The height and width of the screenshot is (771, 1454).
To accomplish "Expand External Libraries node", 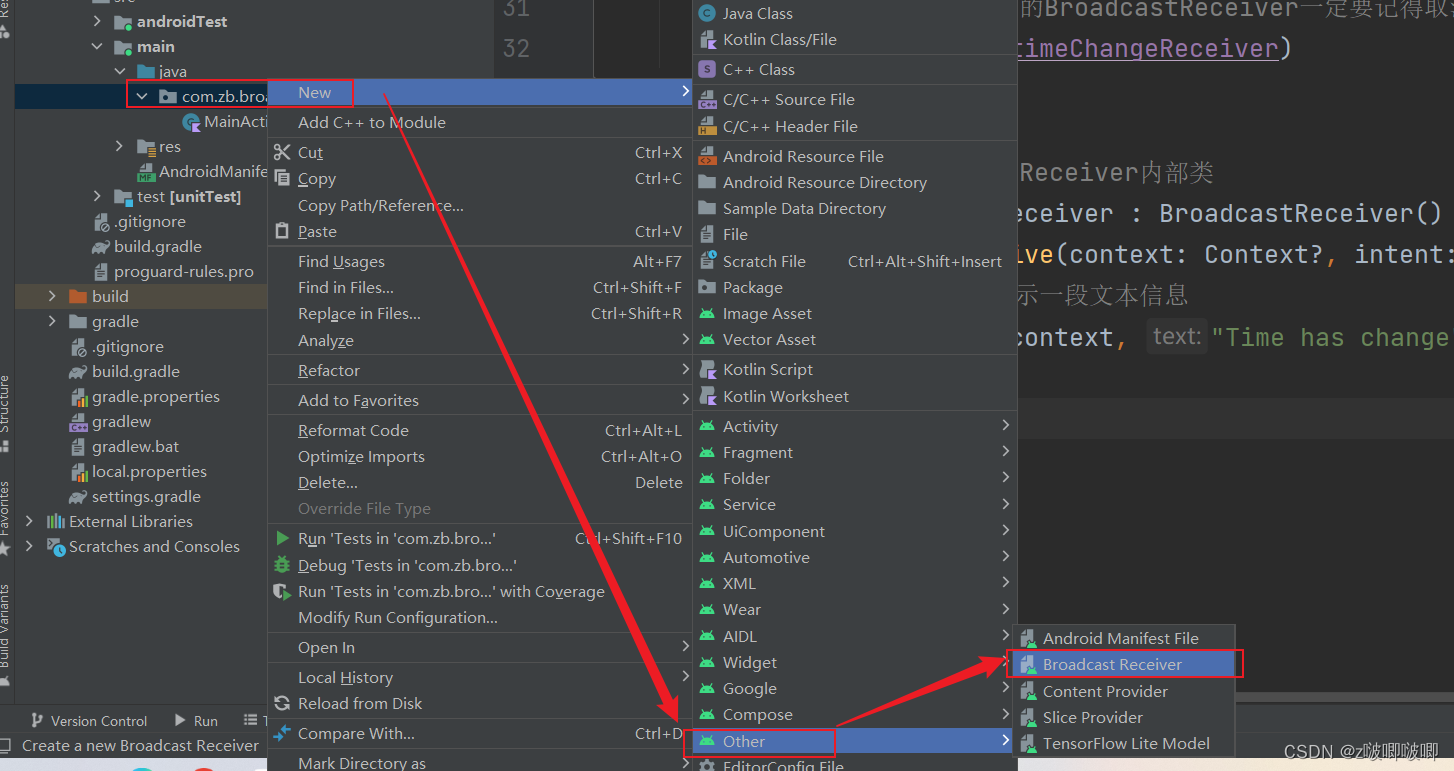I will [x=29, y=521].
